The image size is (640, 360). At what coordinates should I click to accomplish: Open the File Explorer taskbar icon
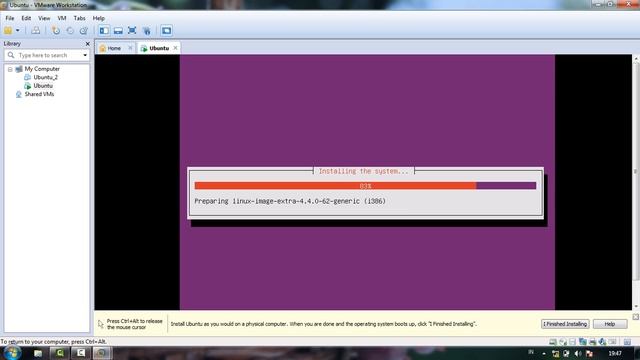tap(38, 353)
